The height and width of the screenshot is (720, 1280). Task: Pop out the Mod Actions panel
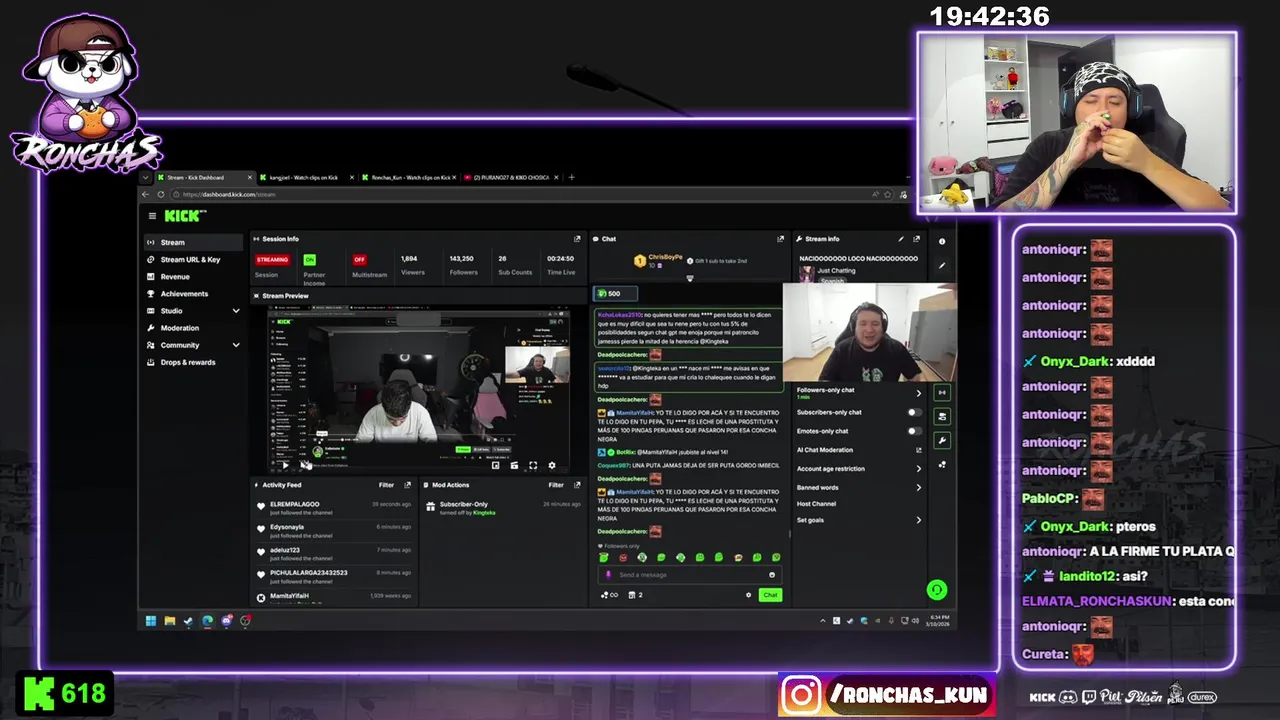click(577, 485)
